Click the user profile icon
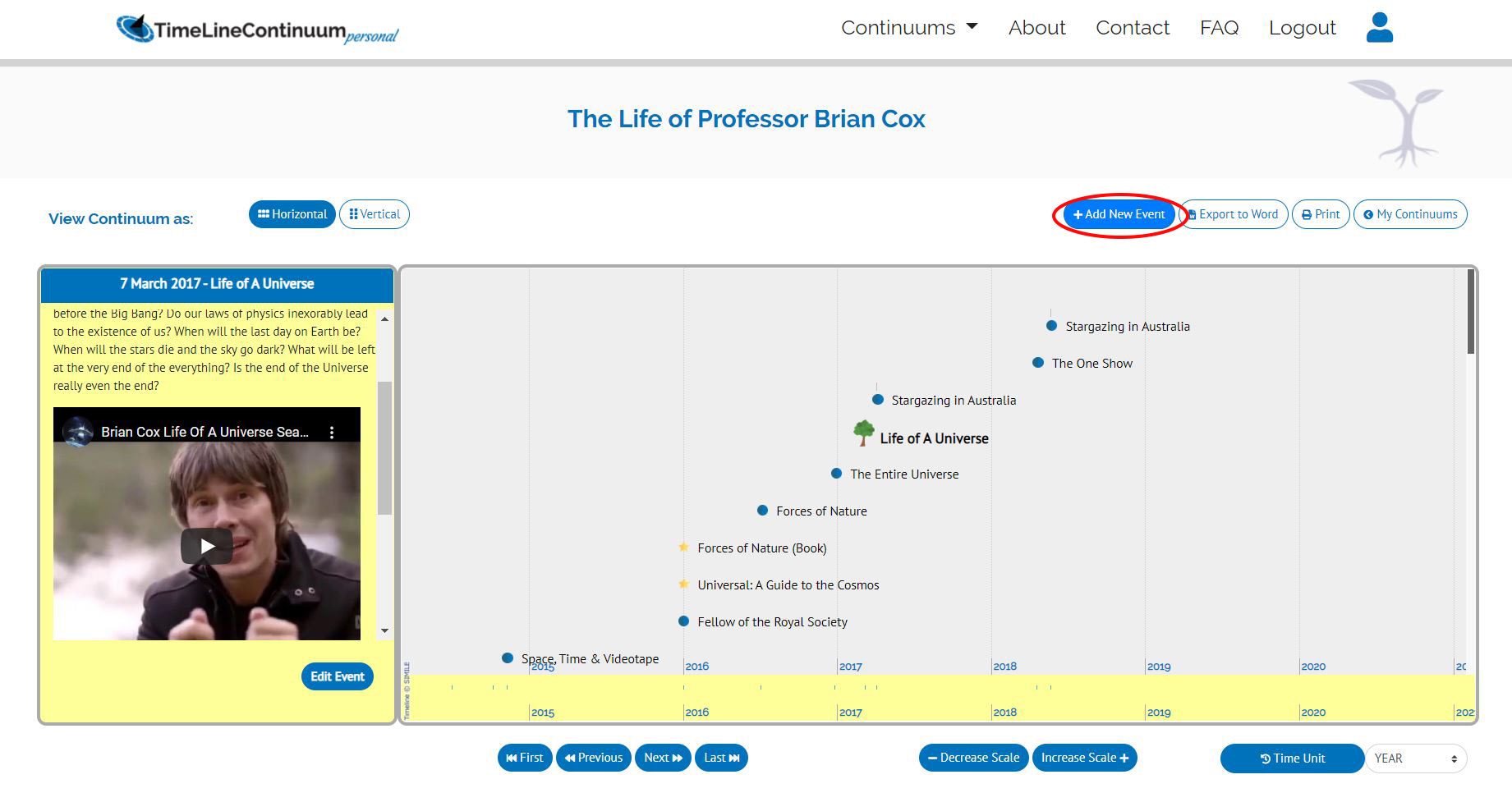This screenshot has width=1512, height=802. (x=1379, y=28)
